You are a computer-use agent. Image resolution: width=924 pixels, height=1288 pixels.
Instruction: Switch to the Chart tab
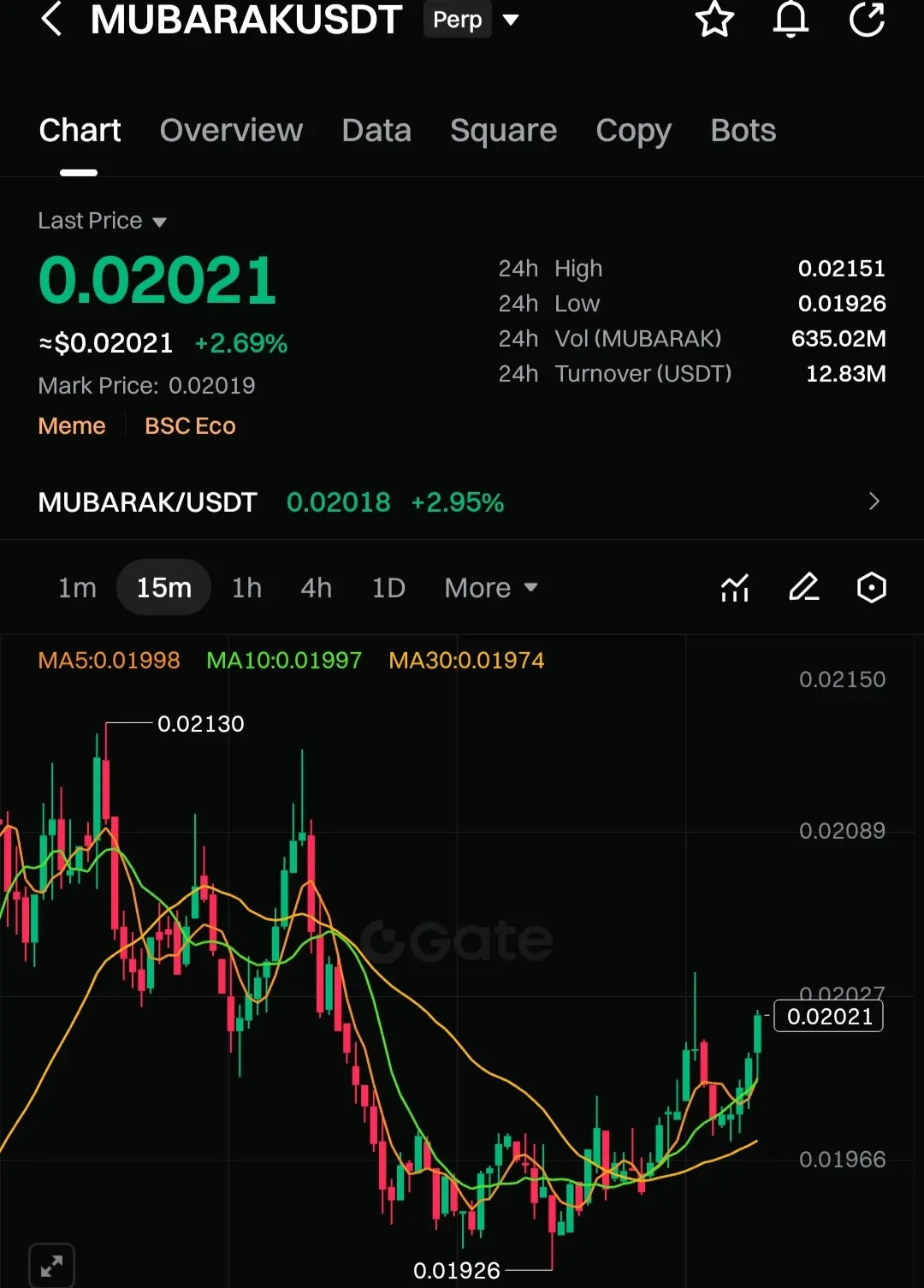(x=80, y=131)
